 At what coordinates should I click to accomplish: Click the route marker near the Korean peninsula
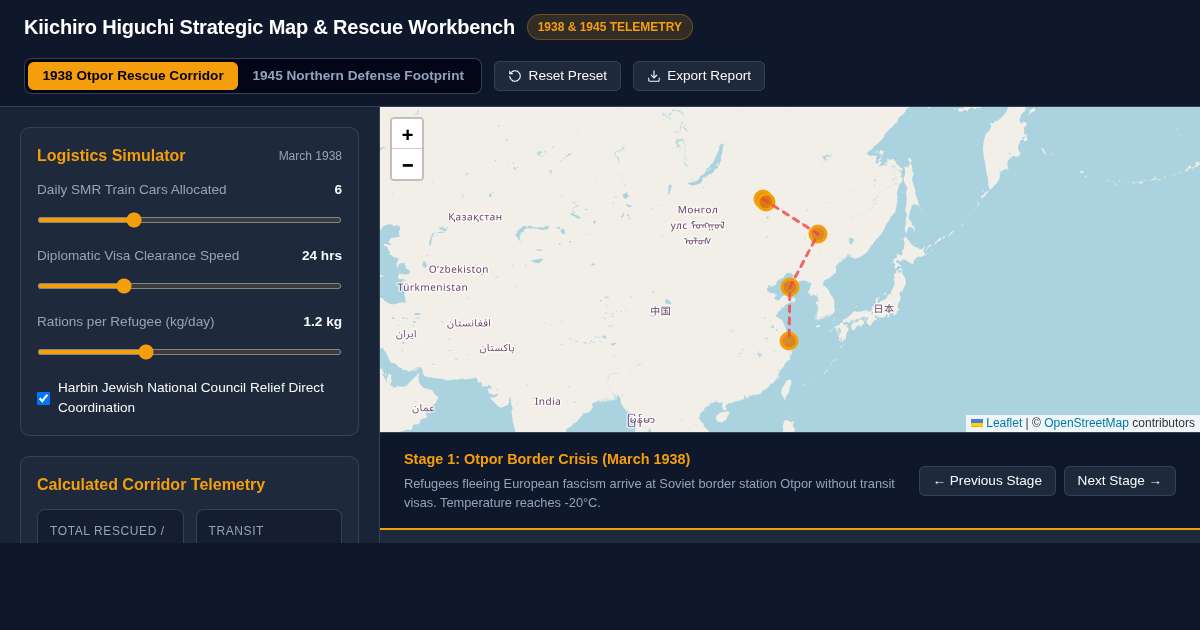790,287
